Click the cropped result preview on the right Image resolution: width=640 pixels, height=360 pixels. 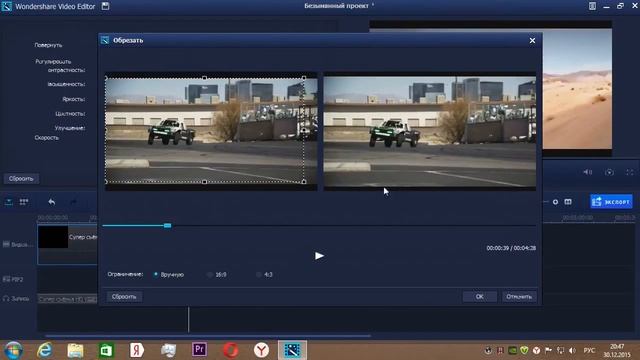430,131
